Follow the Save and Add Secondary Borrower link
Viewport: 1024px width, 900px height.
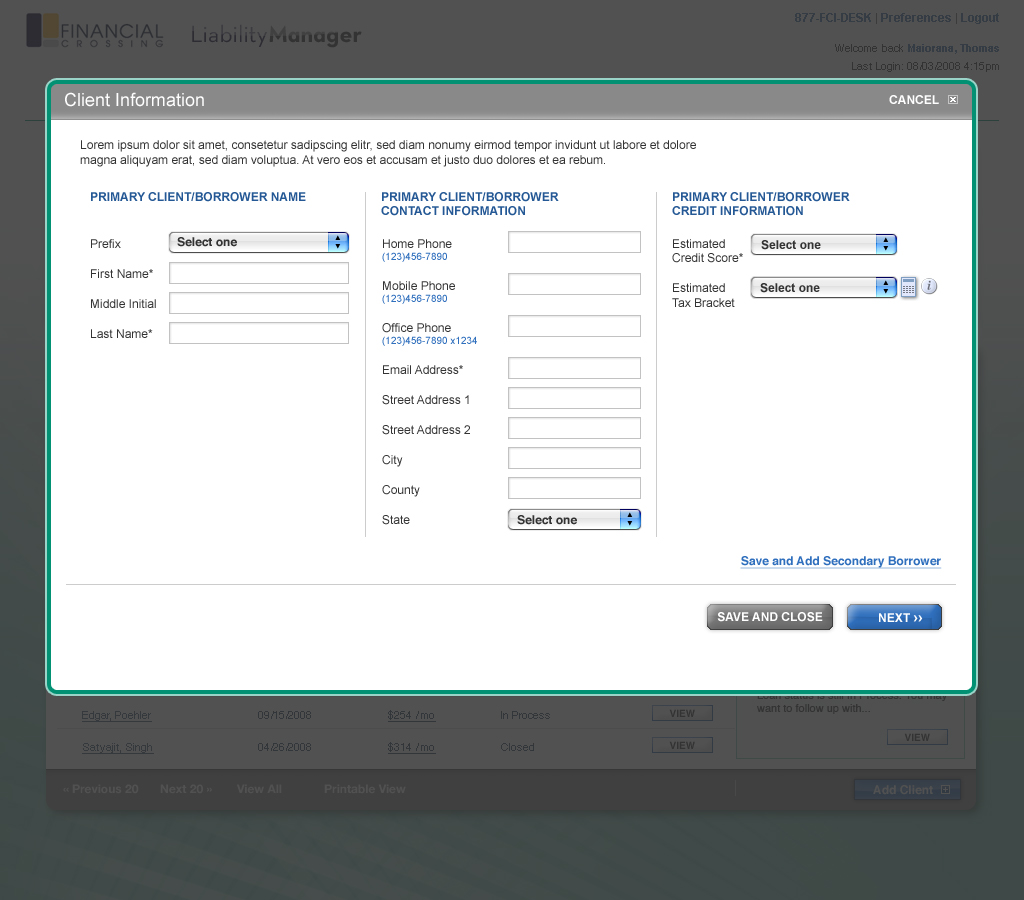pyautogui.click(x=840, y=561)
